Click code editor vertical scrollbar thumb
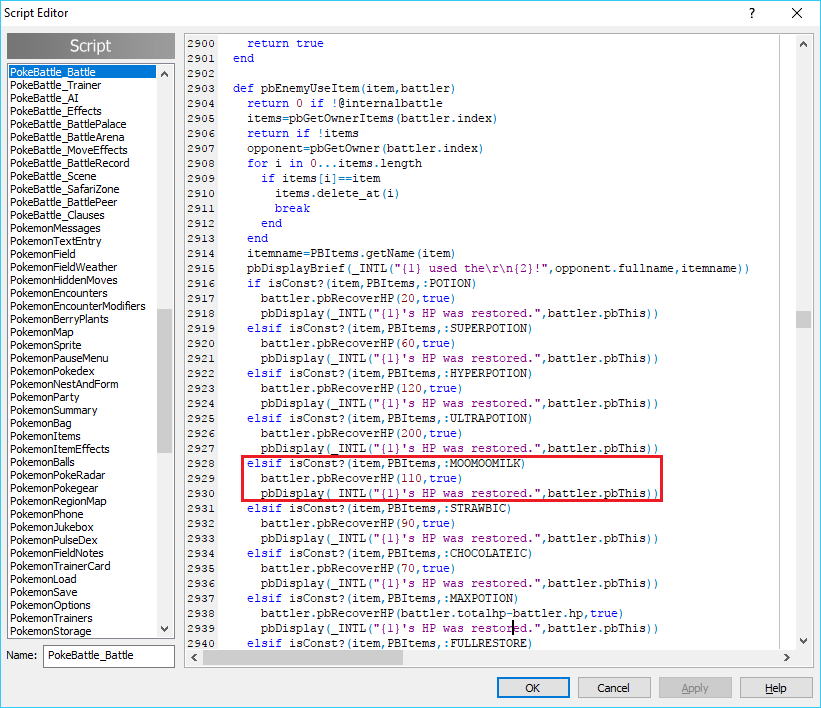 803,319
